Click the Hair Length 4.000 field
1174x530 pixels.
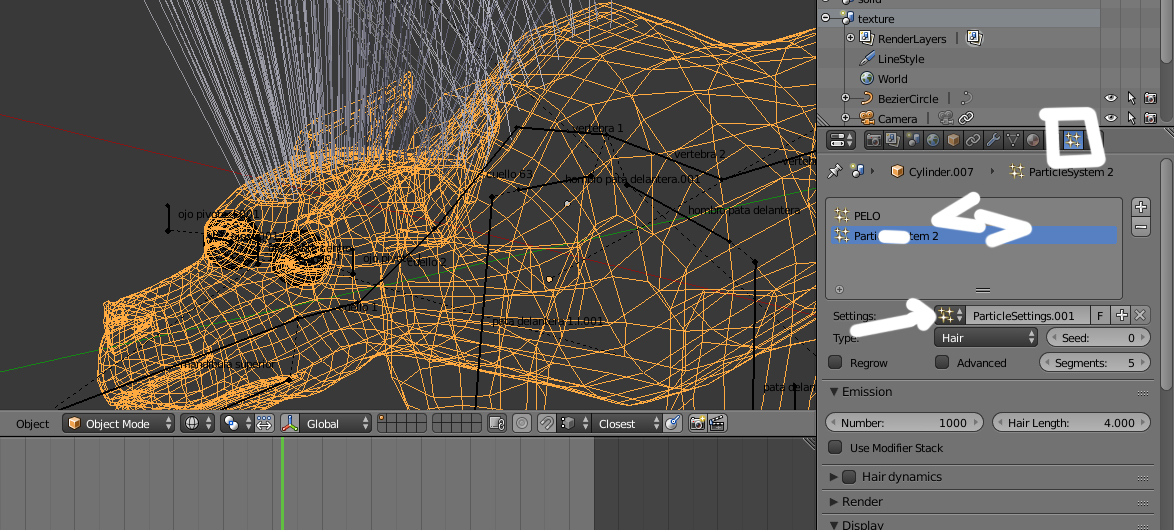click(x=1071, y=423)
